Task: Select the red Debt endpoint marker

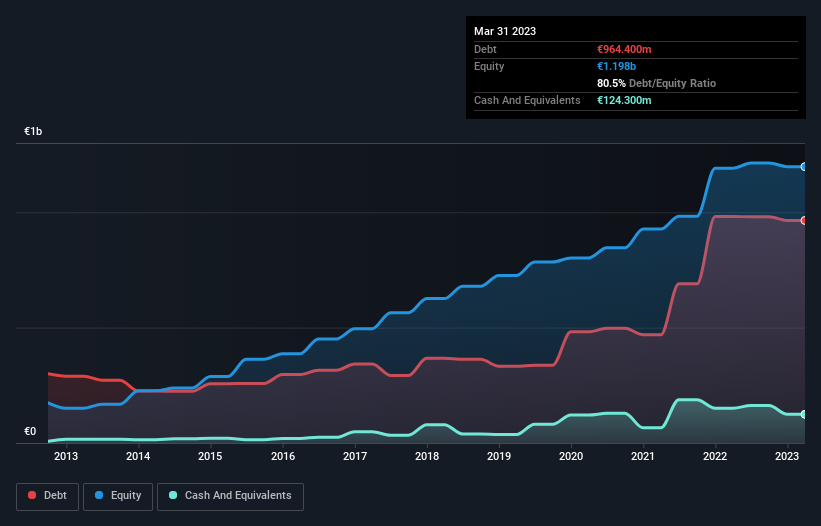Action: pos(804,220)
